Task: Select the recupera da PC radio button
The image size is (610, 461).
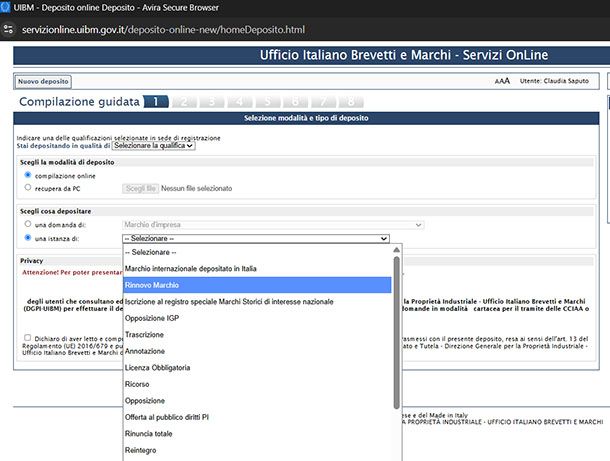Action: pyautogui.click(x=28, y=188)
